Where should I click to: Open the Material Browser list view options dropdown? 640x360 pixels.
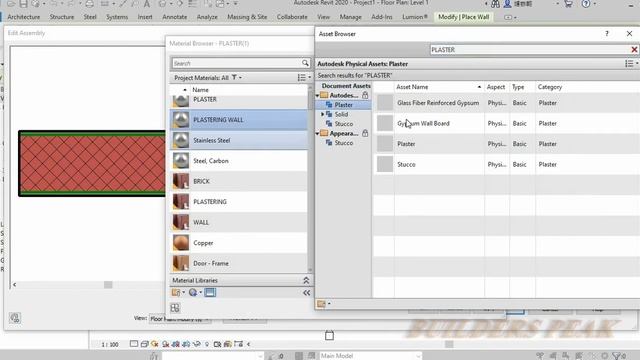point(304,78)
